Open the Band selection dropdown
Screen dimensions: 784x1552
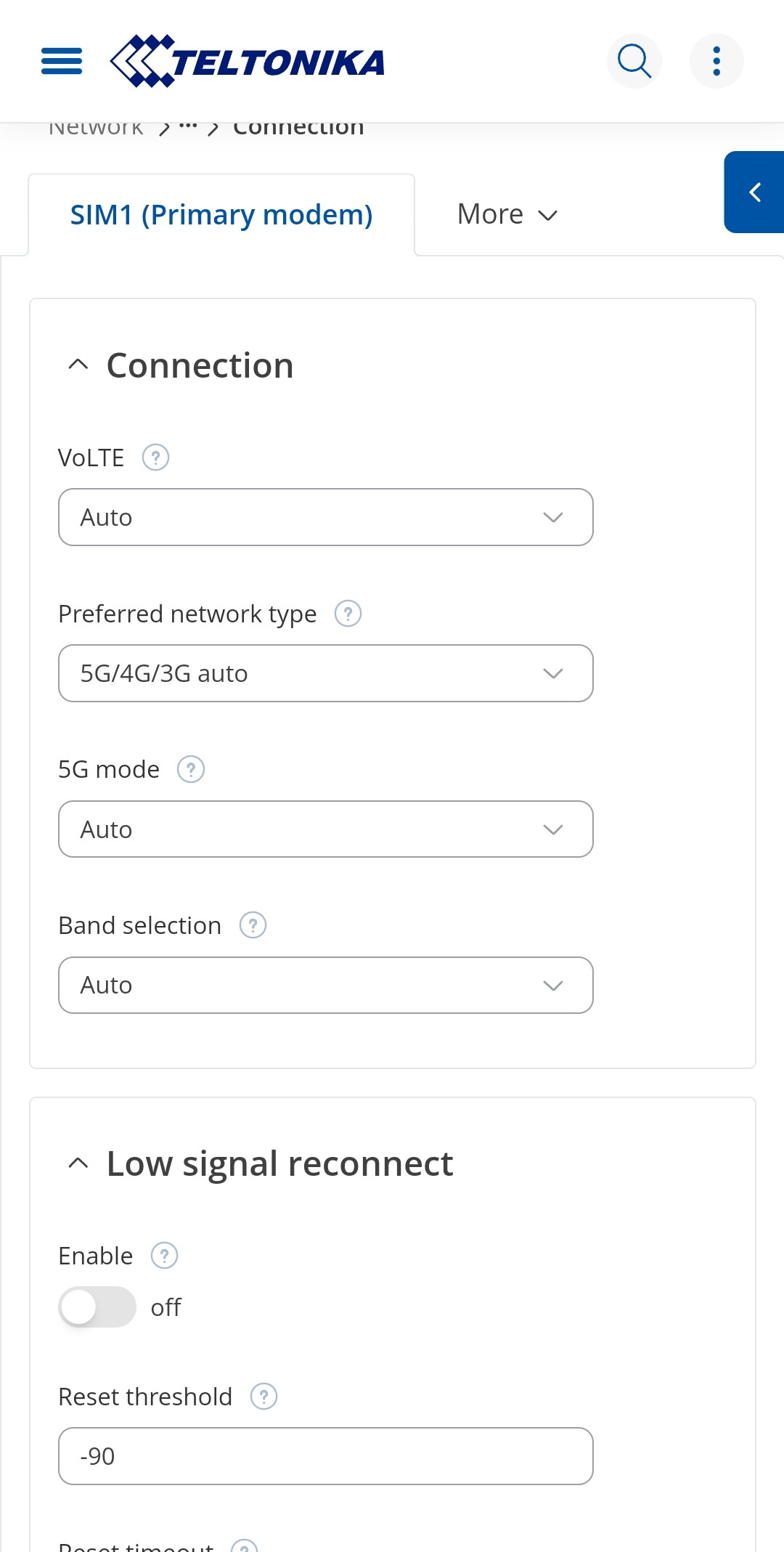tap(326, 986)
